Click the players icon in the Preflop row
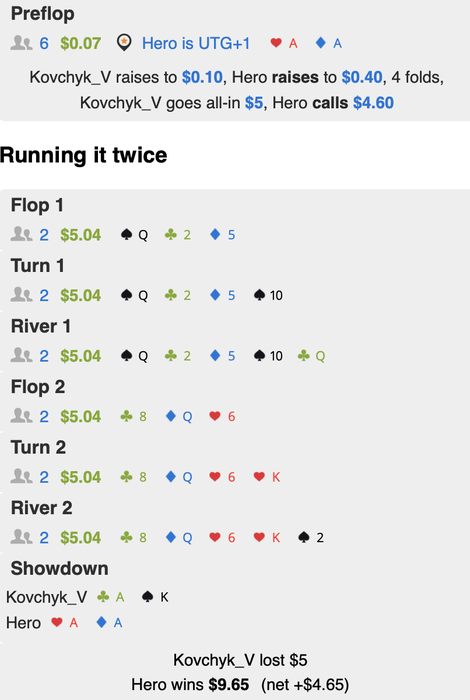 [x=21, y=43]
